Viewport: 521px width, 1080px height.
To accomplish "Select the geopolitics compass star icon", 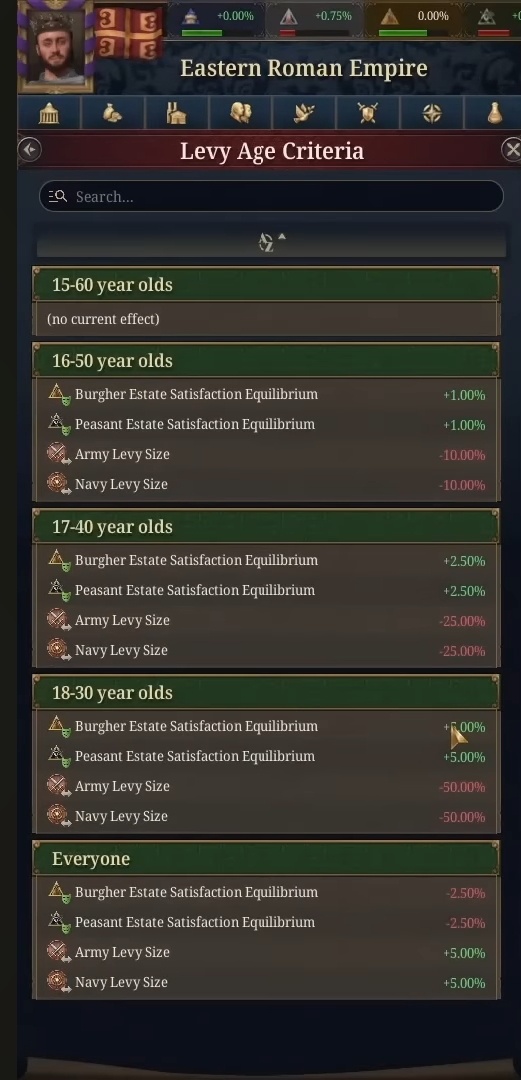I will tap(431, 113).
